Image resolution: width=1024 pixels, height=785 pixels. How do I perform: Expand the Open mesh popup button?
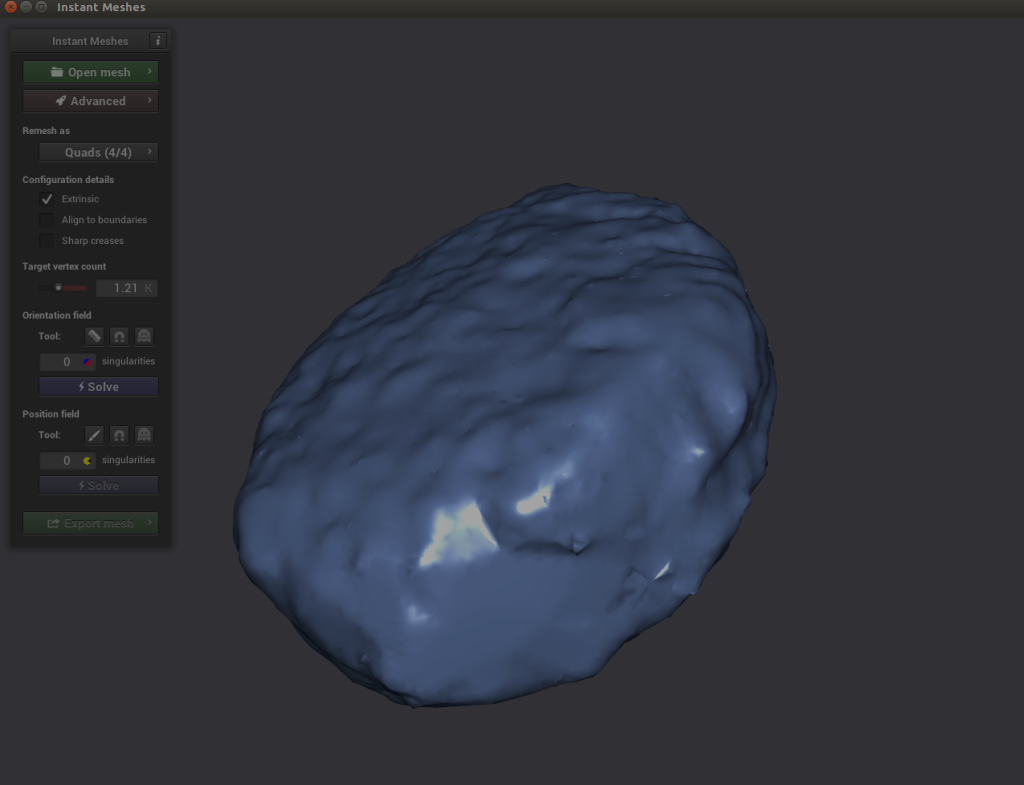coord(91,72)
